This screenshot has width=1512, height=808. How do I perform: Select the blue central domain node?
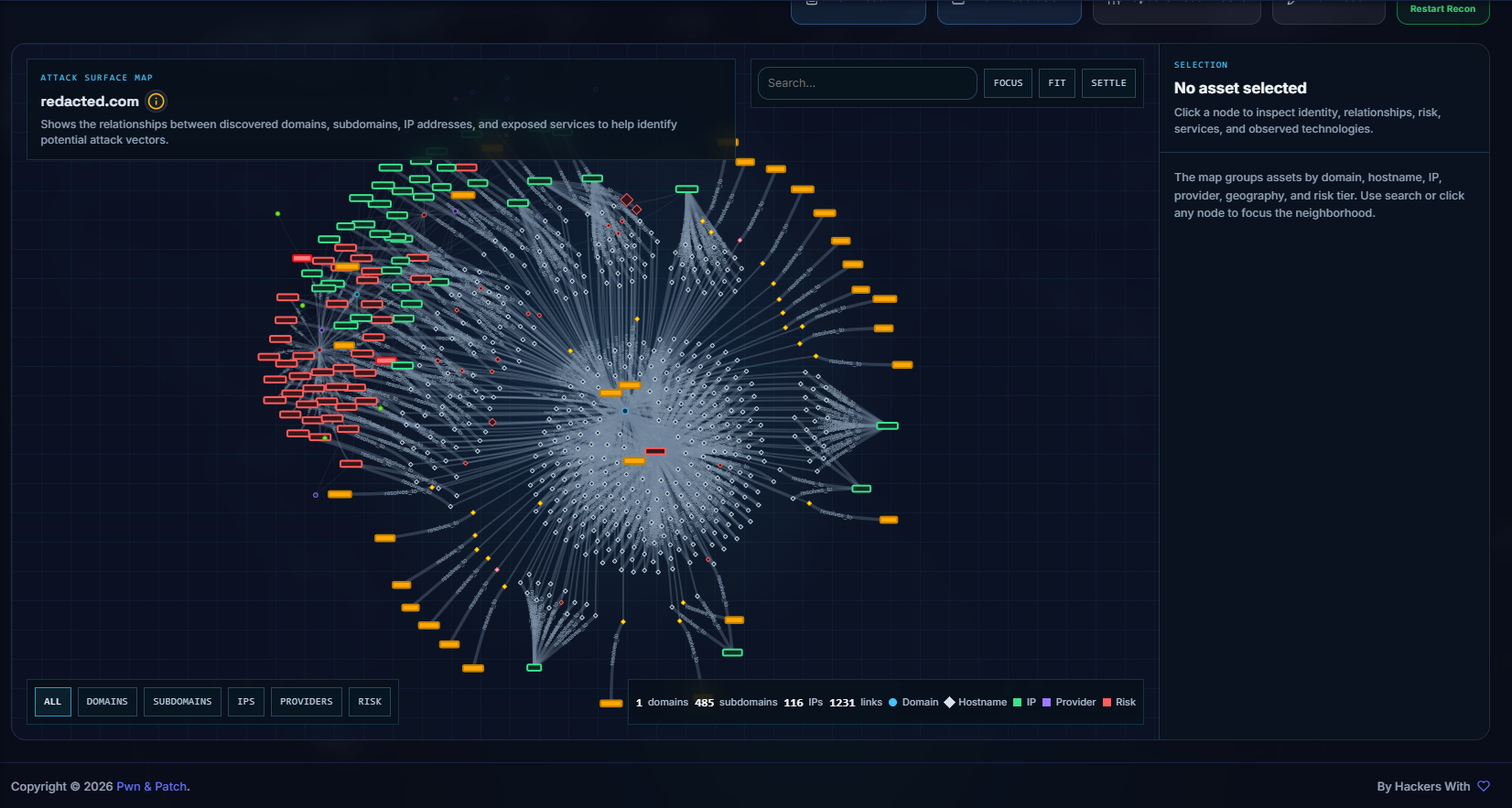(x=625, y=411)
